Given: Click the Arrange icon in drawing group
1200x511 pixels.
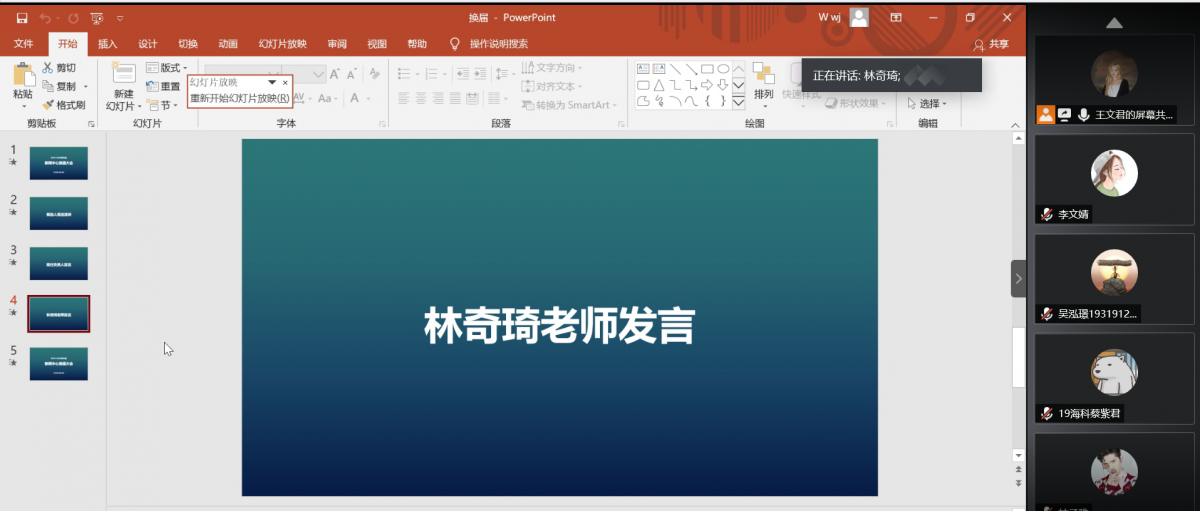Looking at the screenshot, I should coord(763,75).
